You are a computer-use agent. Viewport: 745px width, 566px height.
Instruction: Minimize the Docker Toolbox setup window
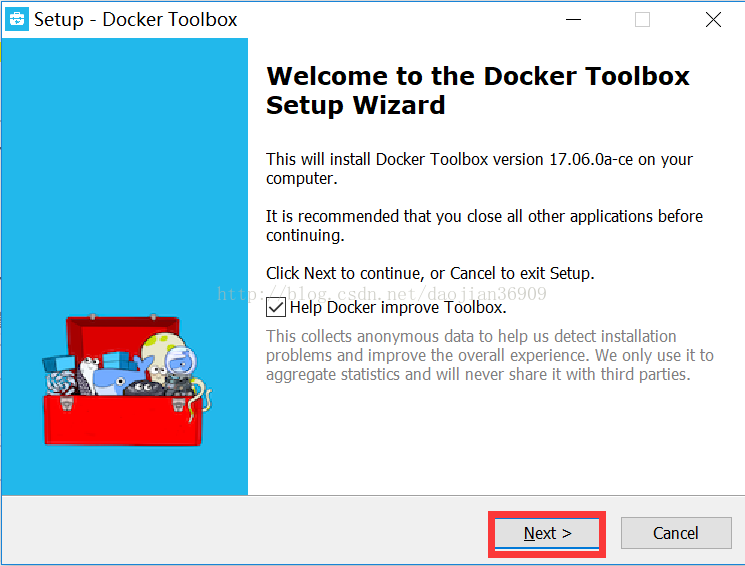[574, 19]
